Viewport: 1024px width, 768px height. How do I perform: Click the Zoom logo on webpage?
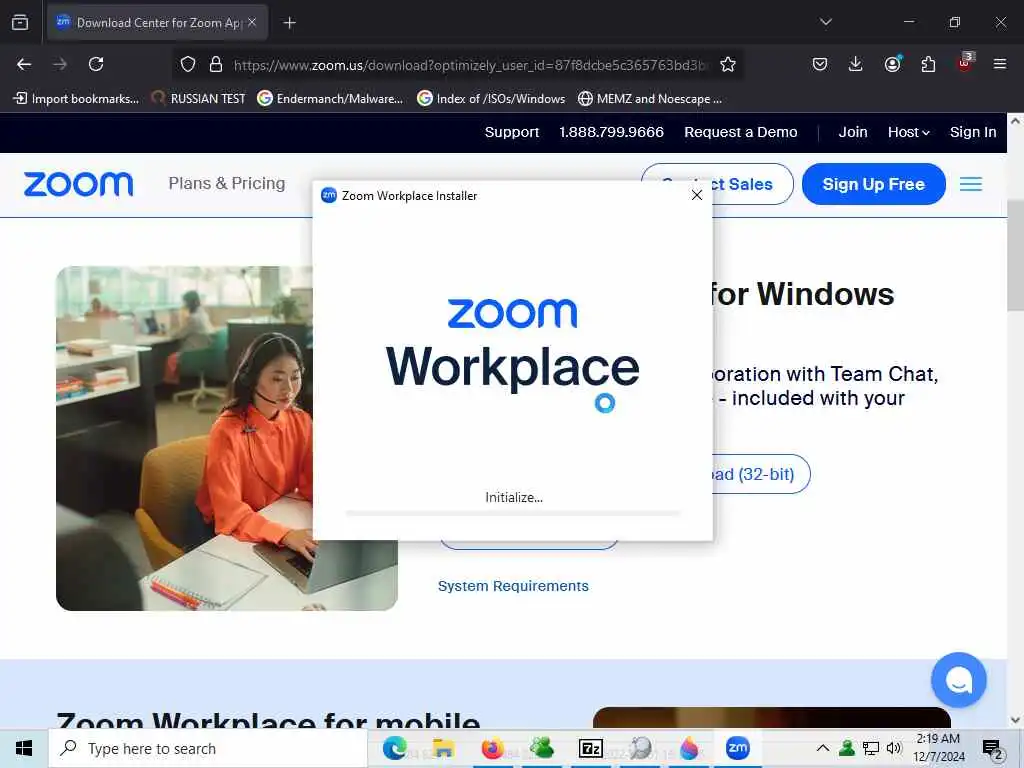click(78, 184)
